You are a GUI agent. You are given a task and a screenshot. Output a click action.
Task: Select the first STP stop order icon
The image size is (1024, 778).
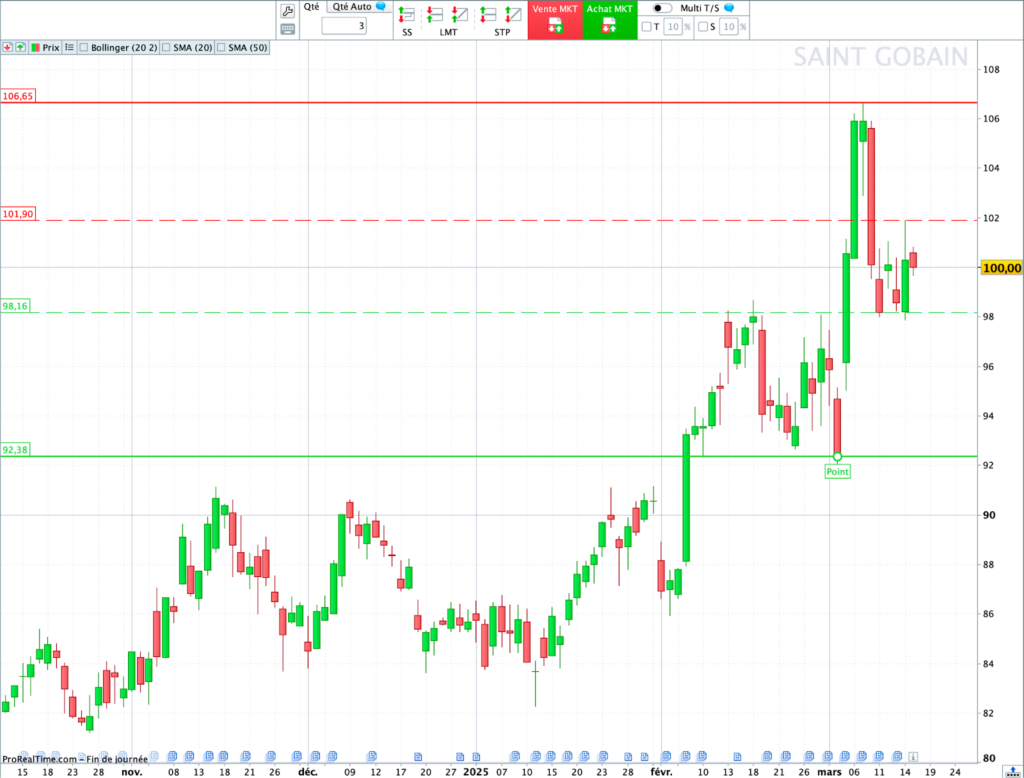(x=488, y=14)
